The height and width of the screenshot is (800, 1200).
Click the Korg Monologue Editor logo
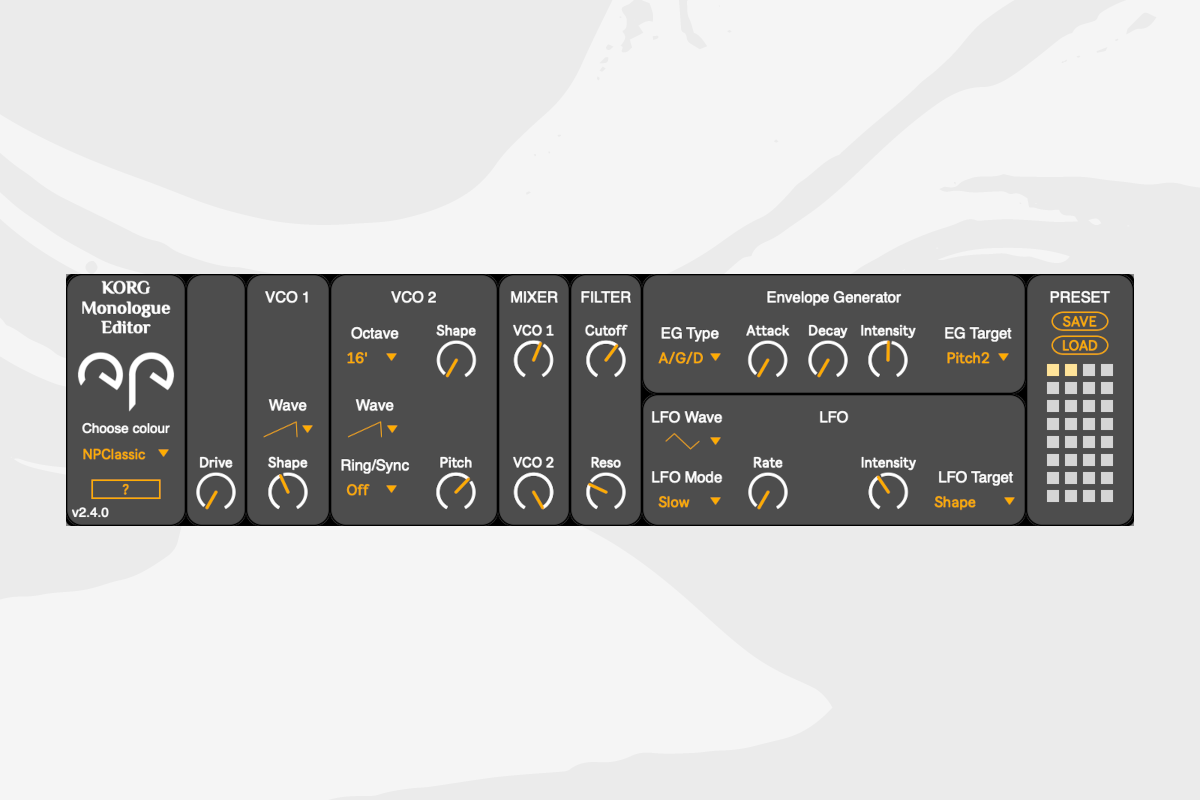126,372
